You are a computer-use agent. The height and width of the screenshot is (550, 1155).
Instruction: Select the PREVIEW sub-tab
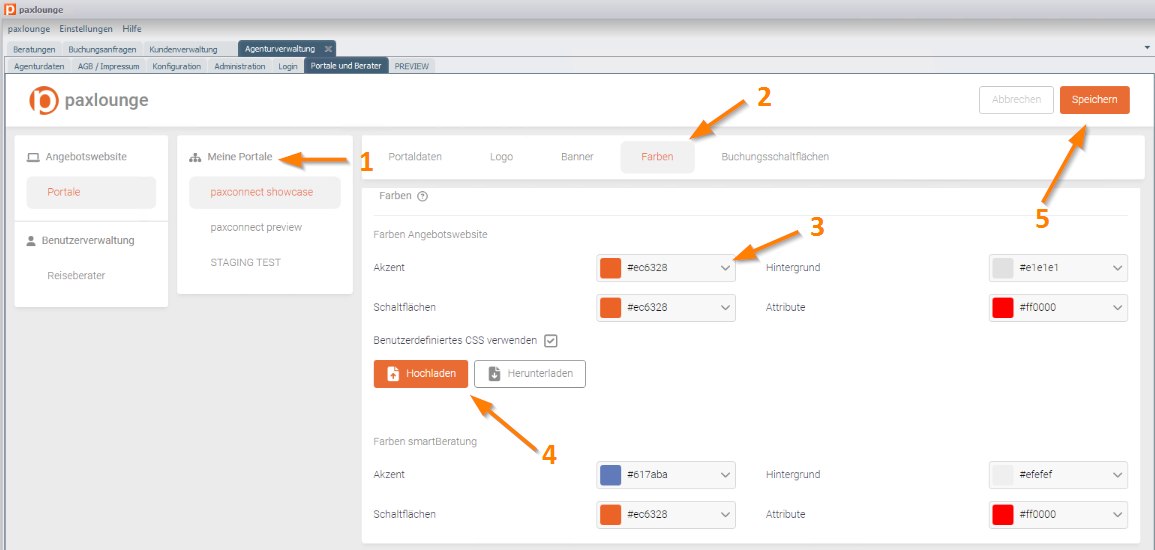pyautogui.click(x=412, y=66)
